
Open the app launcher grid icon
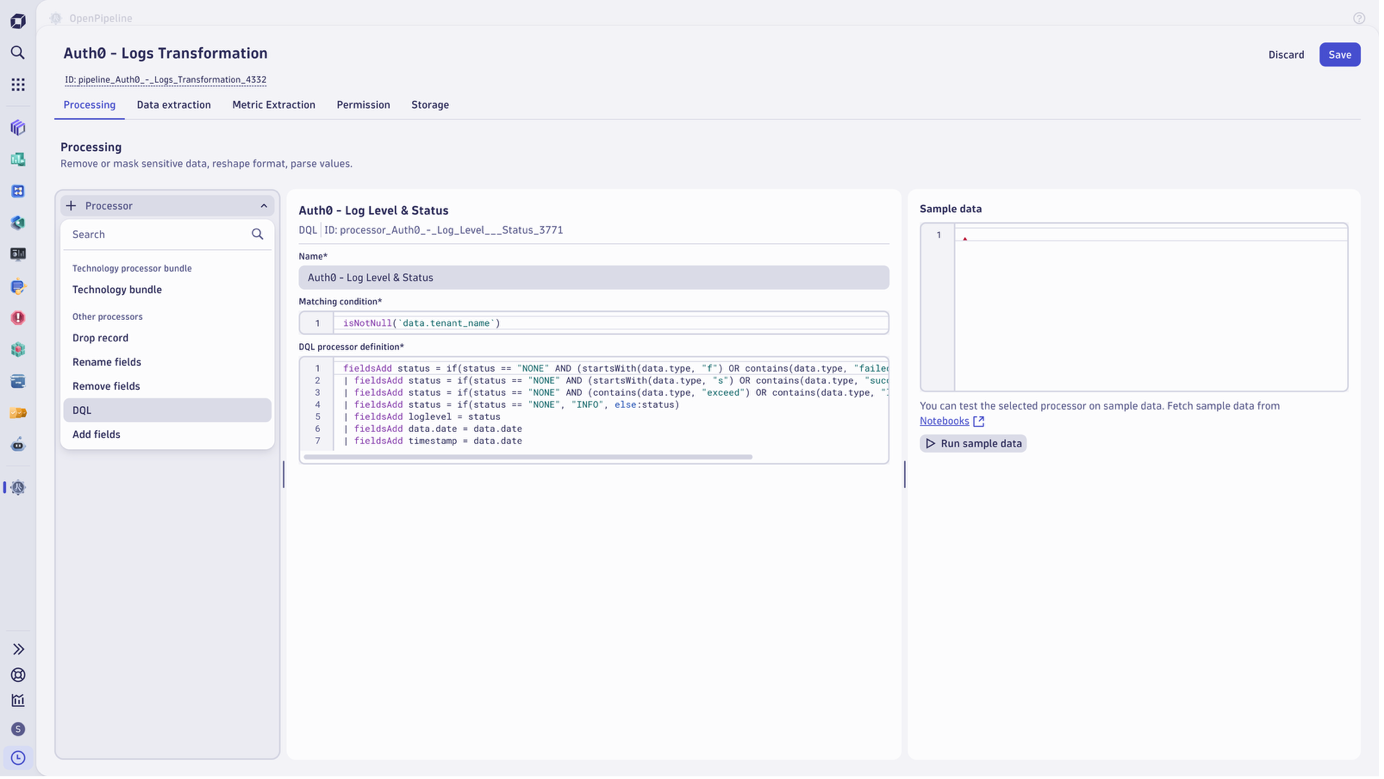[17, 84]
